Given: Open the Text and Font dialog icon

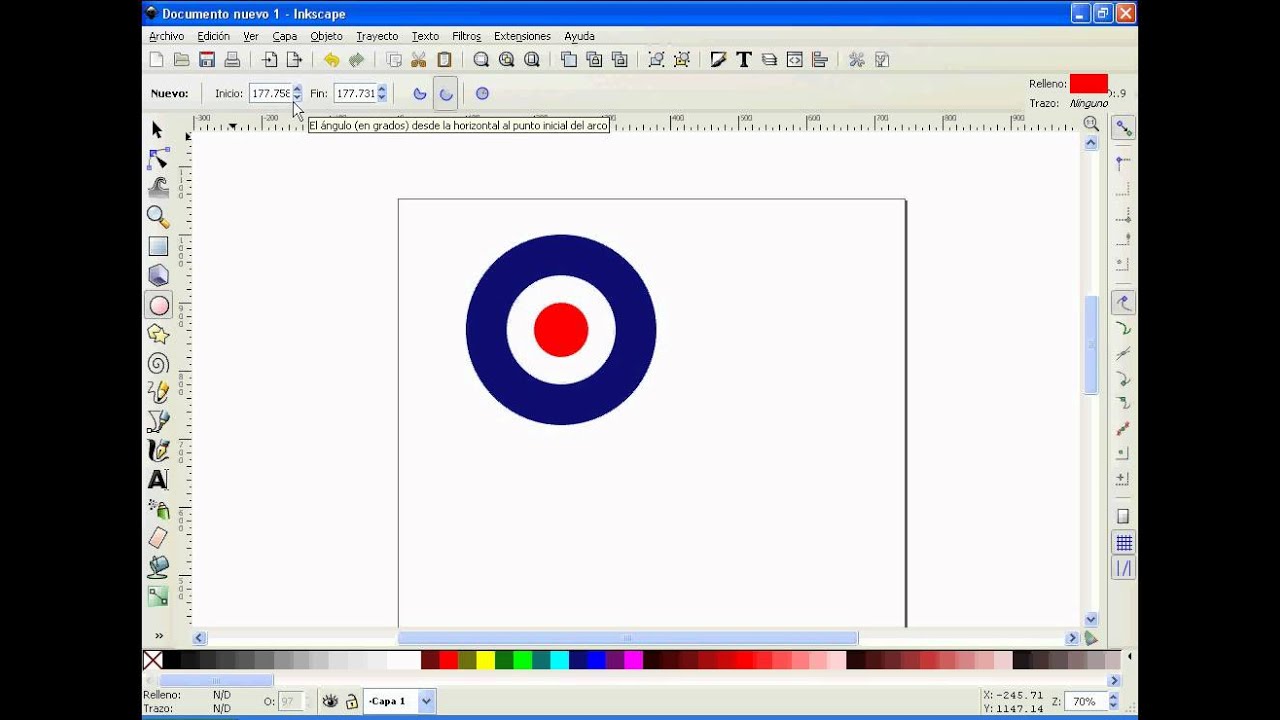Looking at the screenshot, I should click(x=743, y=60).
